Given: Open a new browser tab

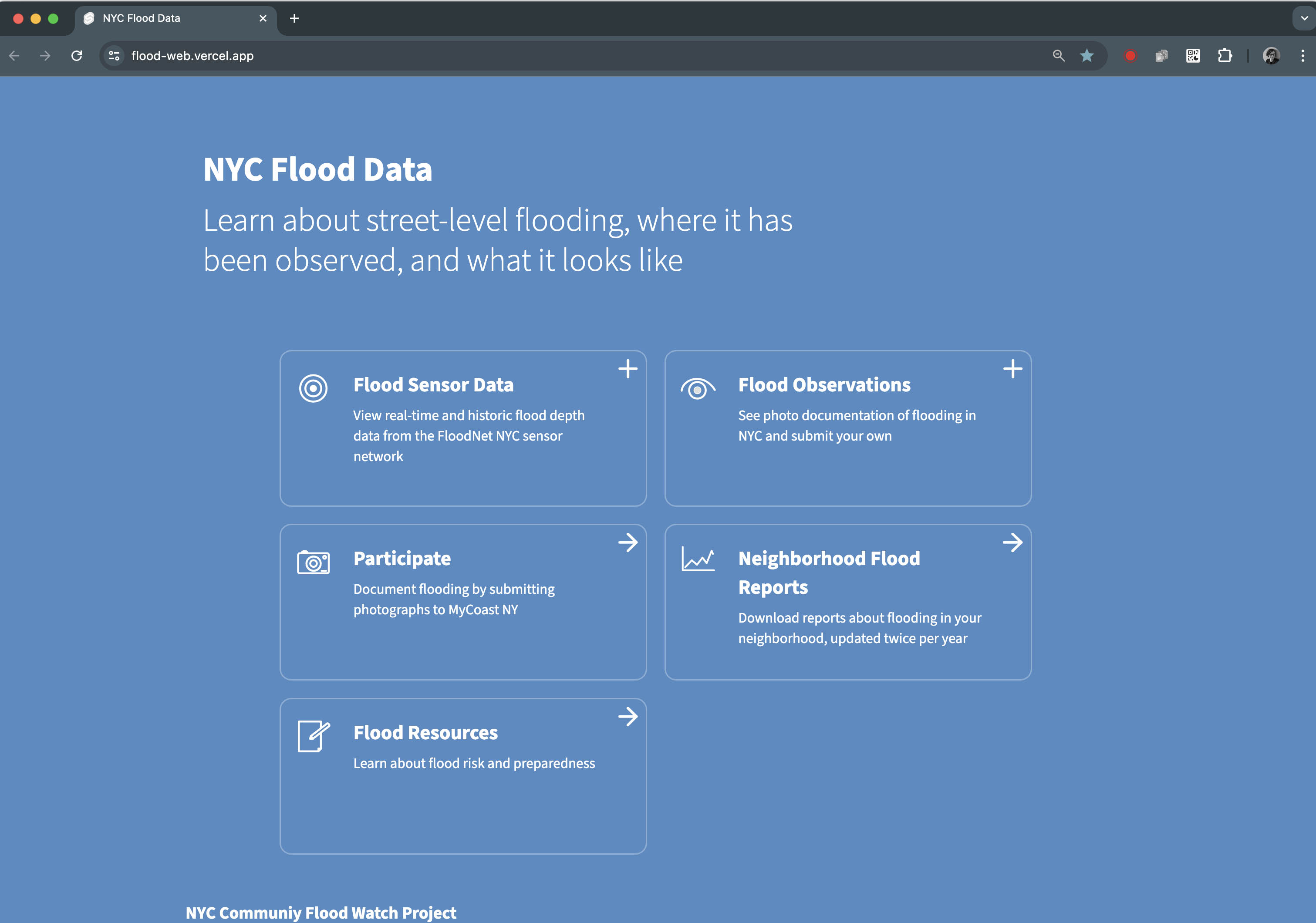Looking at the screenshot, I should pos(294,18).
